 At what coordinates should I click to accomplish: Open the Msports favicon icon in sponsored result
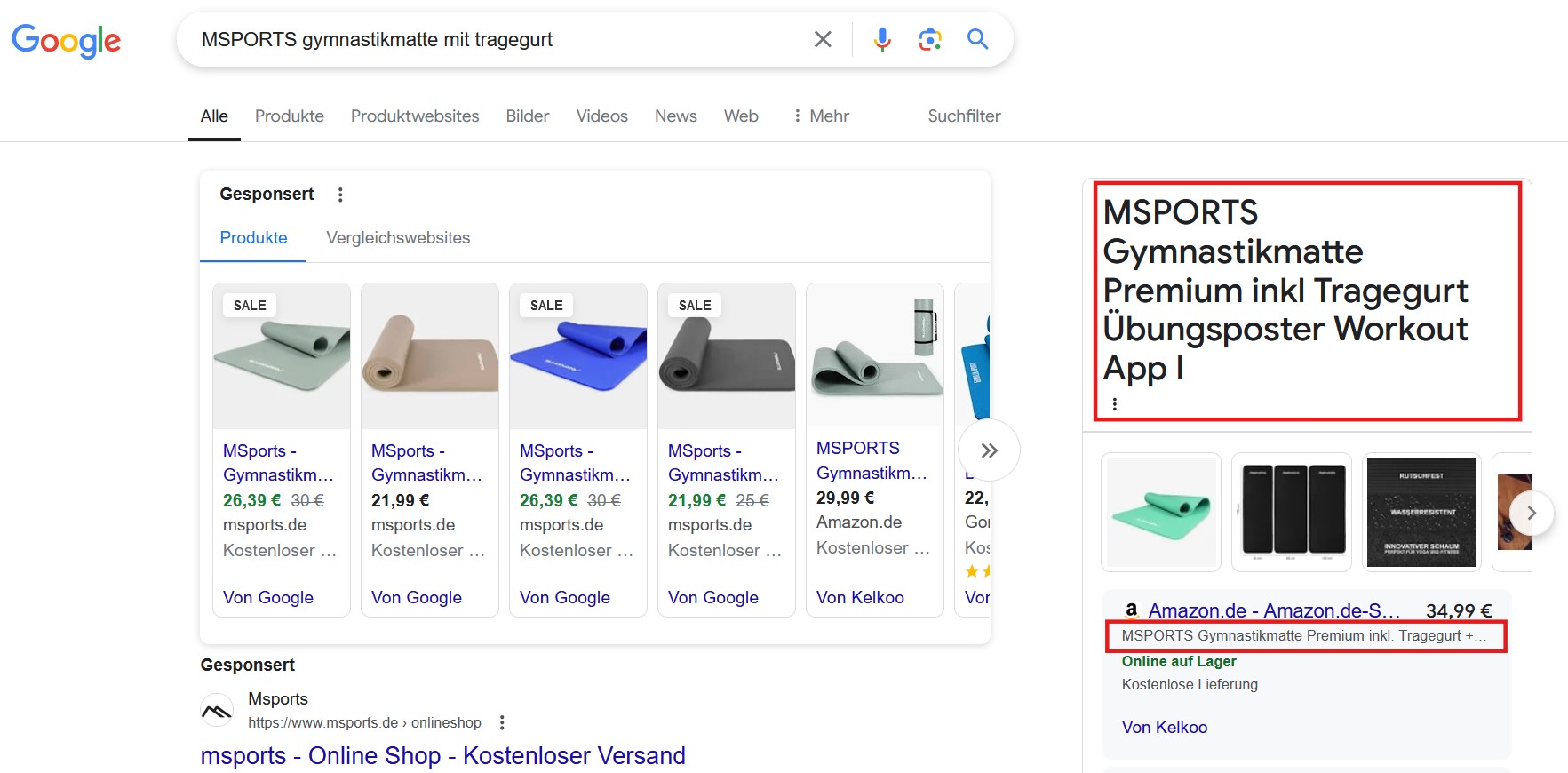(217, 711)
